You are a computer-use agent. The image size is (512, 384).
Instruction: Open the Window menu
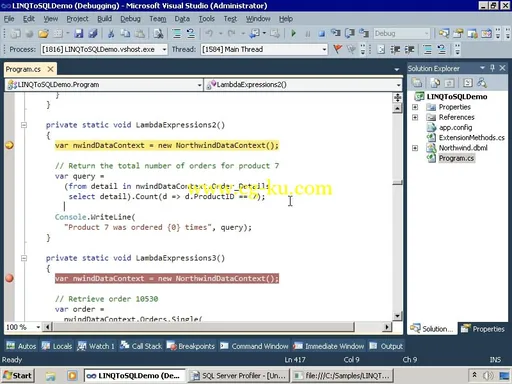[258, 19]
